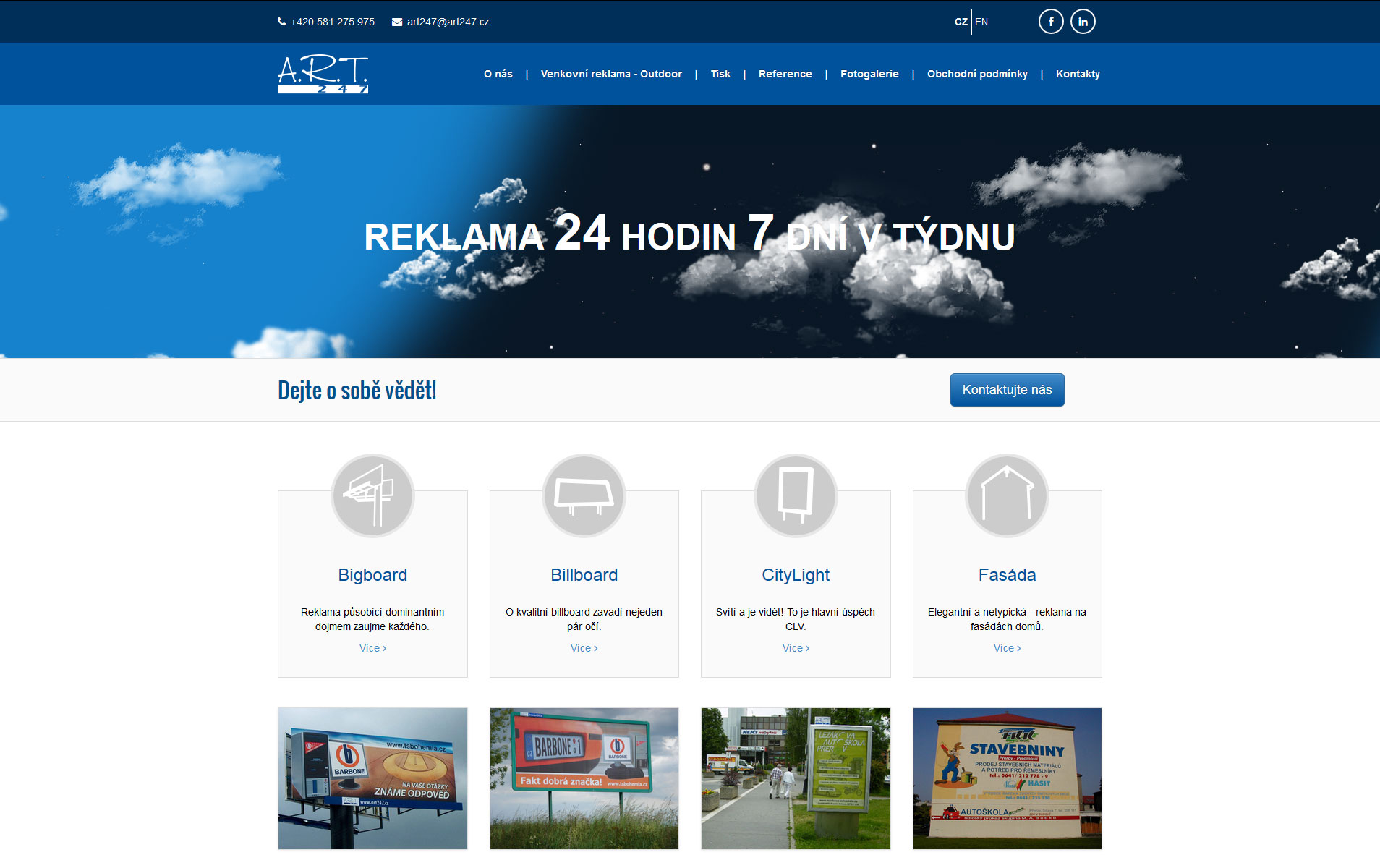Expand Více under Billboard
Image resolution: width=1380 pixels, height=868 pixels.
[x=584, y=648]
